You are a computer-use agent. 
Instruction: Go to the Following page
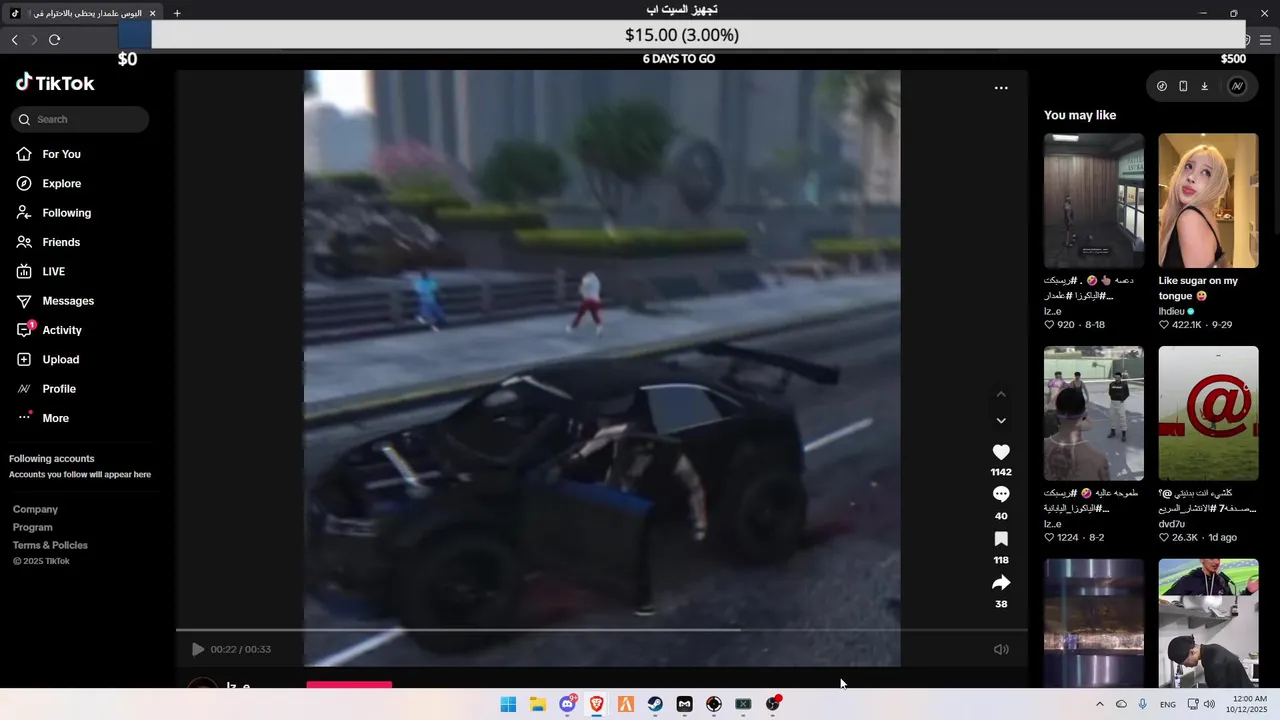click(x=66, y=213)
